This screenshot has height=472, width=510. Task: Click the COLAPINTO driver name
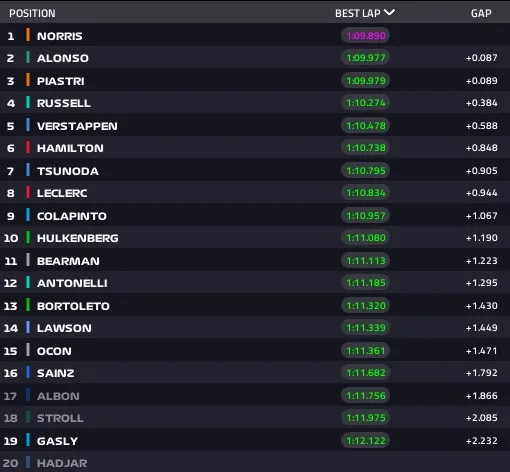(72, 216)
